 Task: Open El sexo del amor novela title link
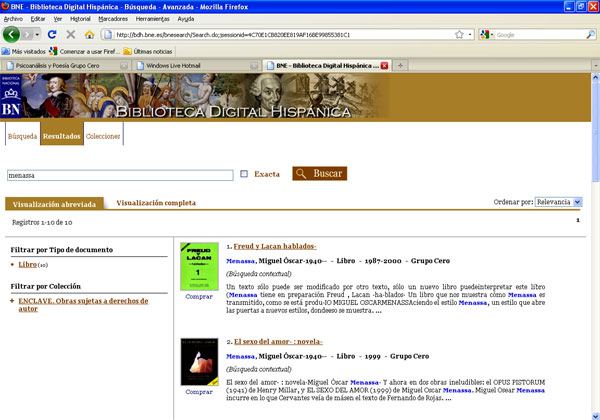coord(278,342)
